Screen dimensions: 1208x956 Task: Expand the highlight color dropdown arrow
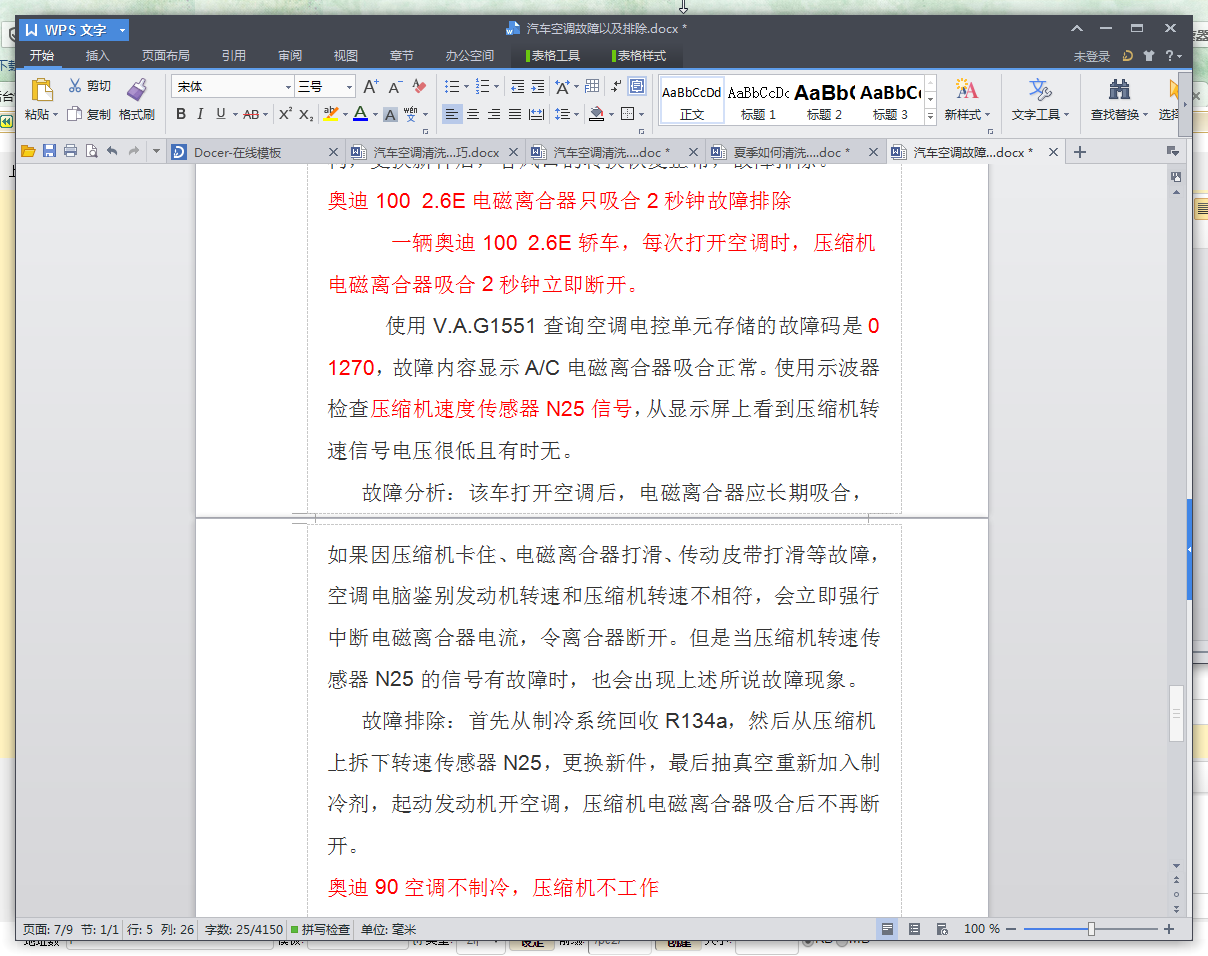[344, 114]
